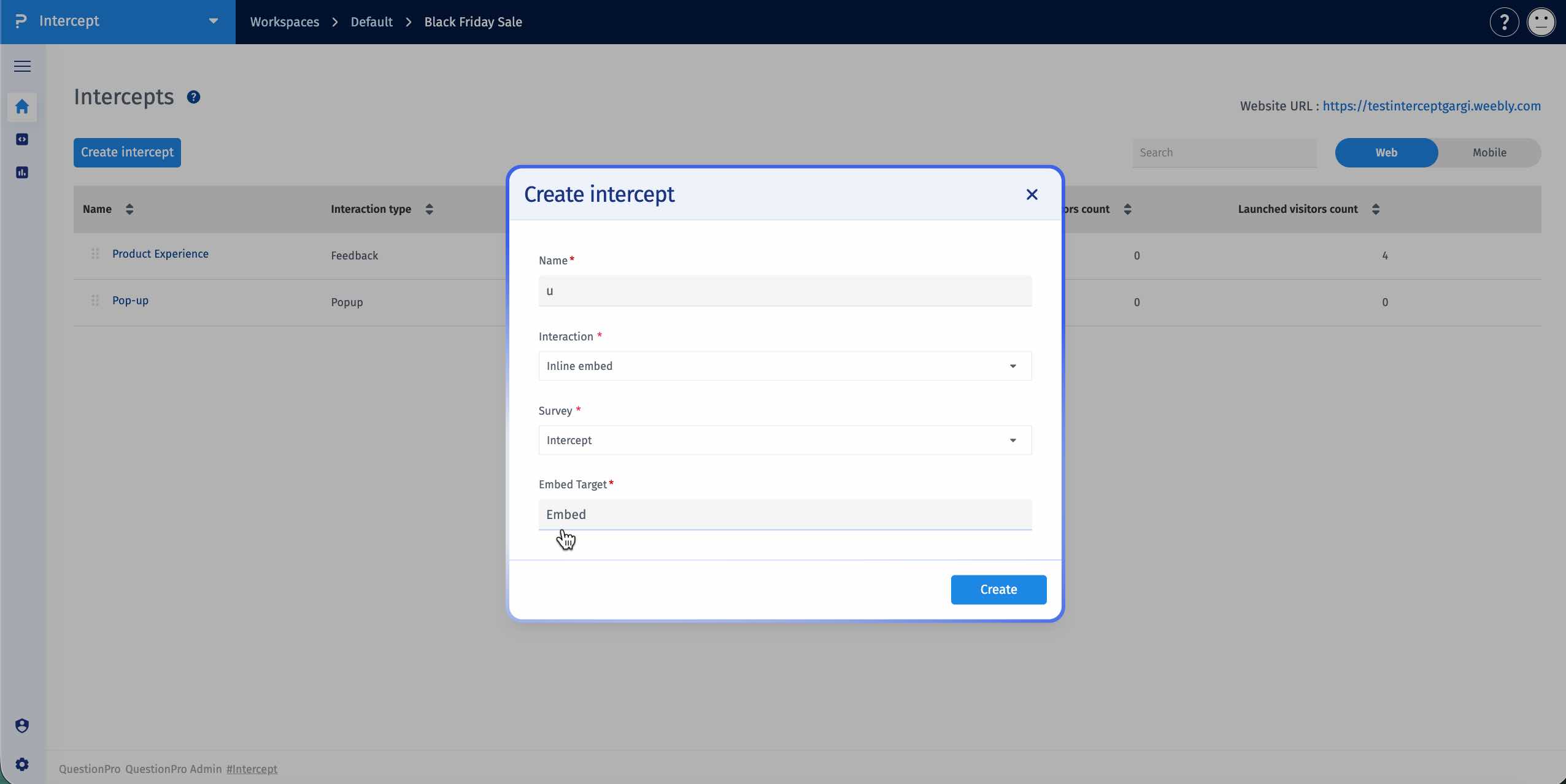Click the help question mark in header

tap(1504, 22)
